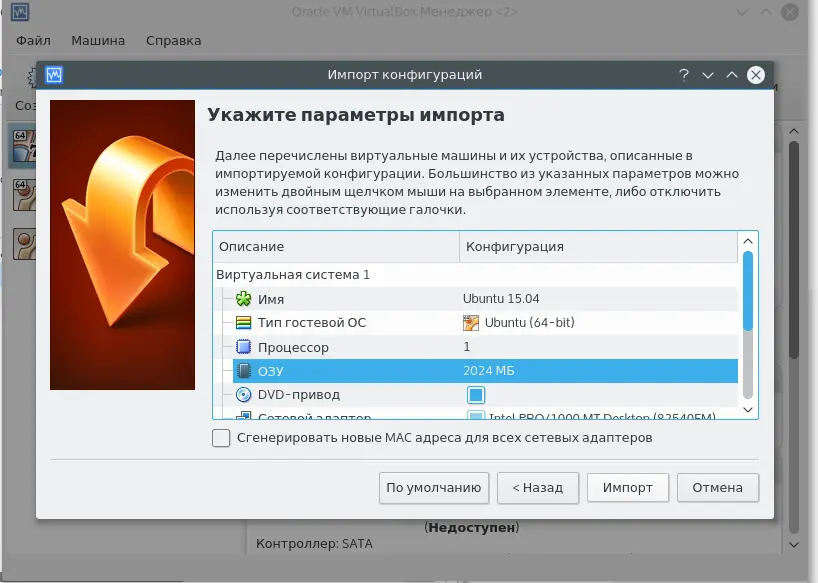Screen dimensions: 818x583
Task: Click the settings list scroll-down arrow
Action: click(747, 409)
